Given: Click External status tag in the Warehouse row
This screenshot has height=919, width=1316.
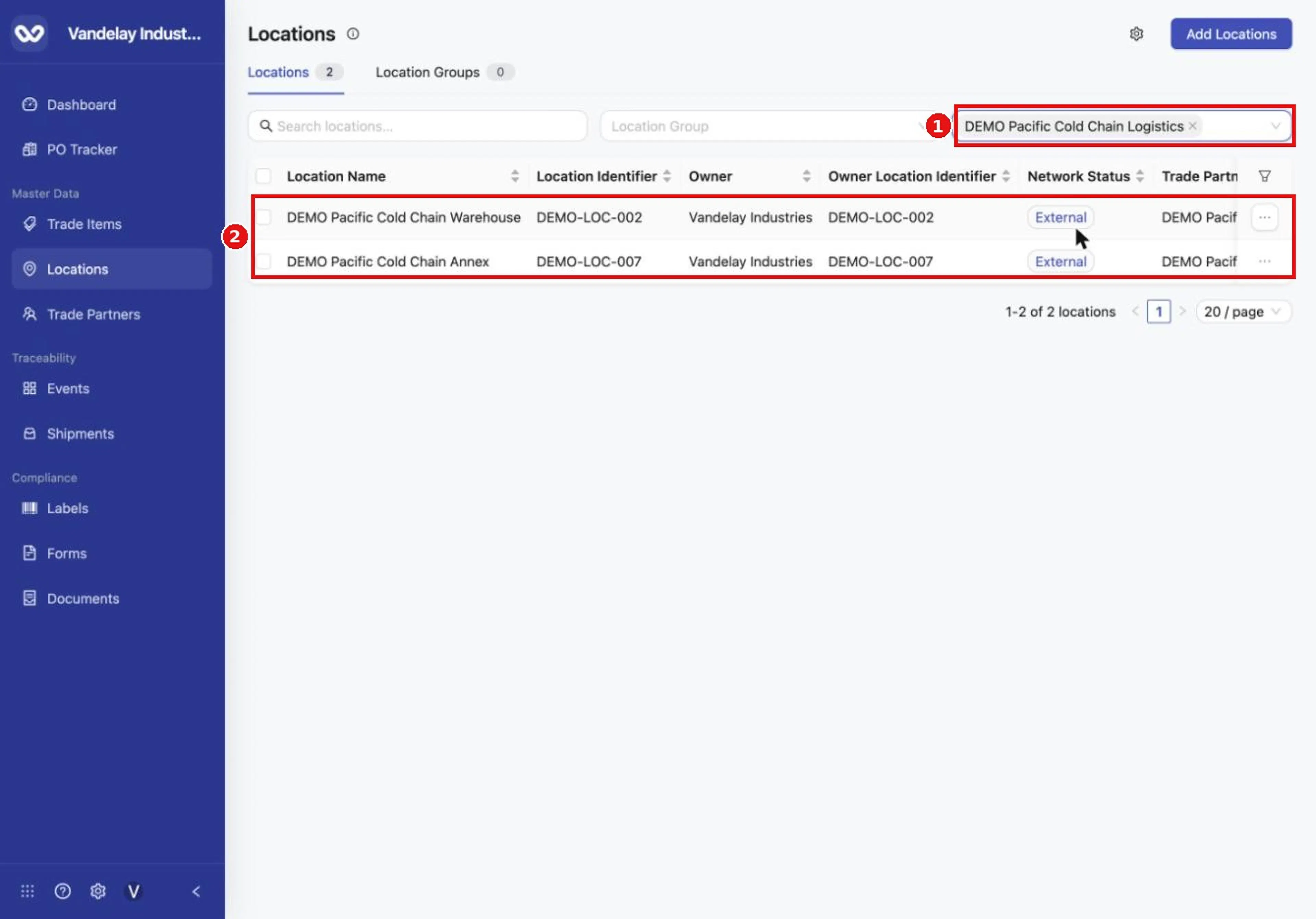Looking at the screenshot, I should [x=1060, y=217].
